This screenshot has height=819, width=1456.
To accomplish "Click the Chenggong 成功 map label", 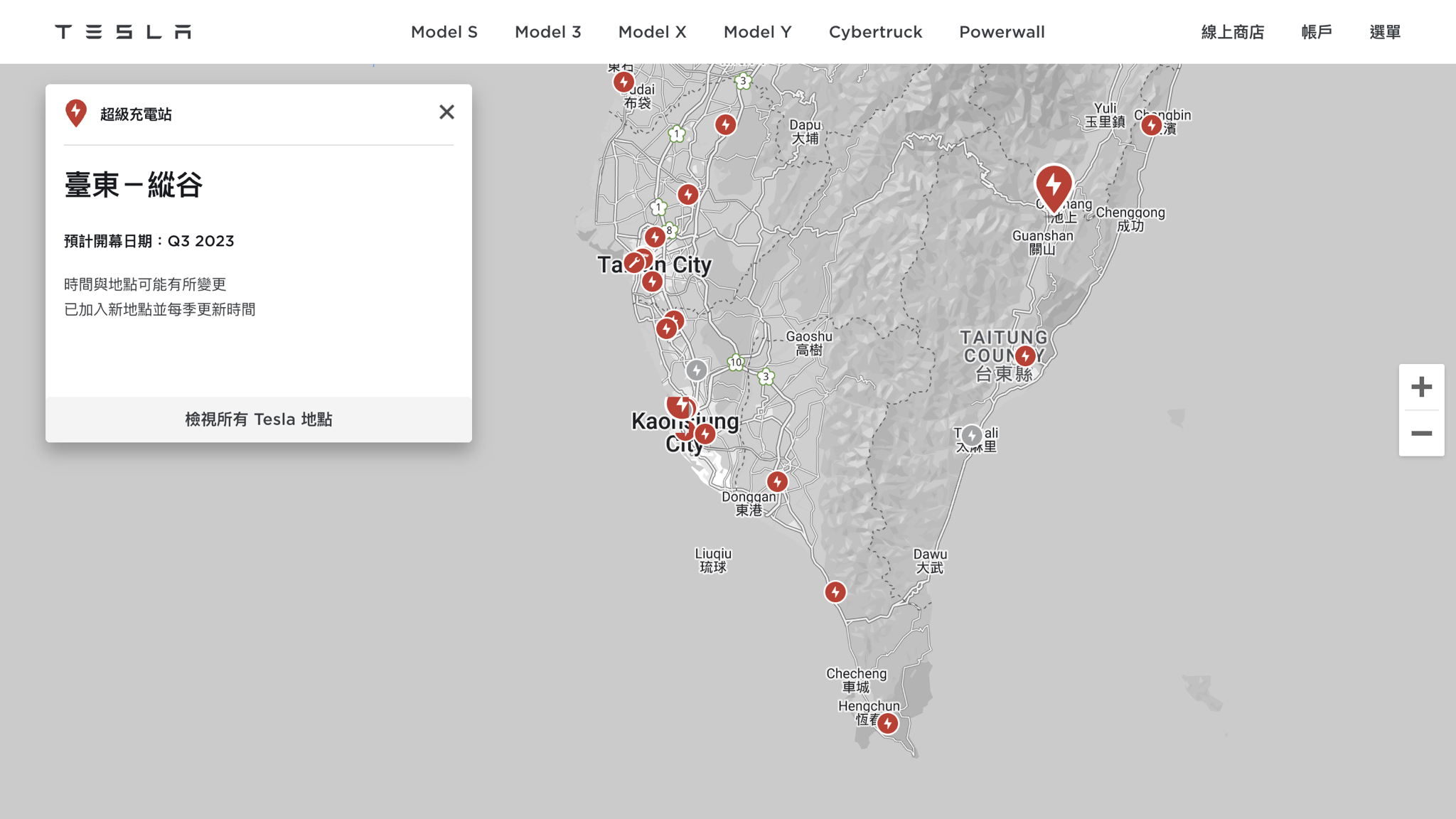I will 1130,219.
